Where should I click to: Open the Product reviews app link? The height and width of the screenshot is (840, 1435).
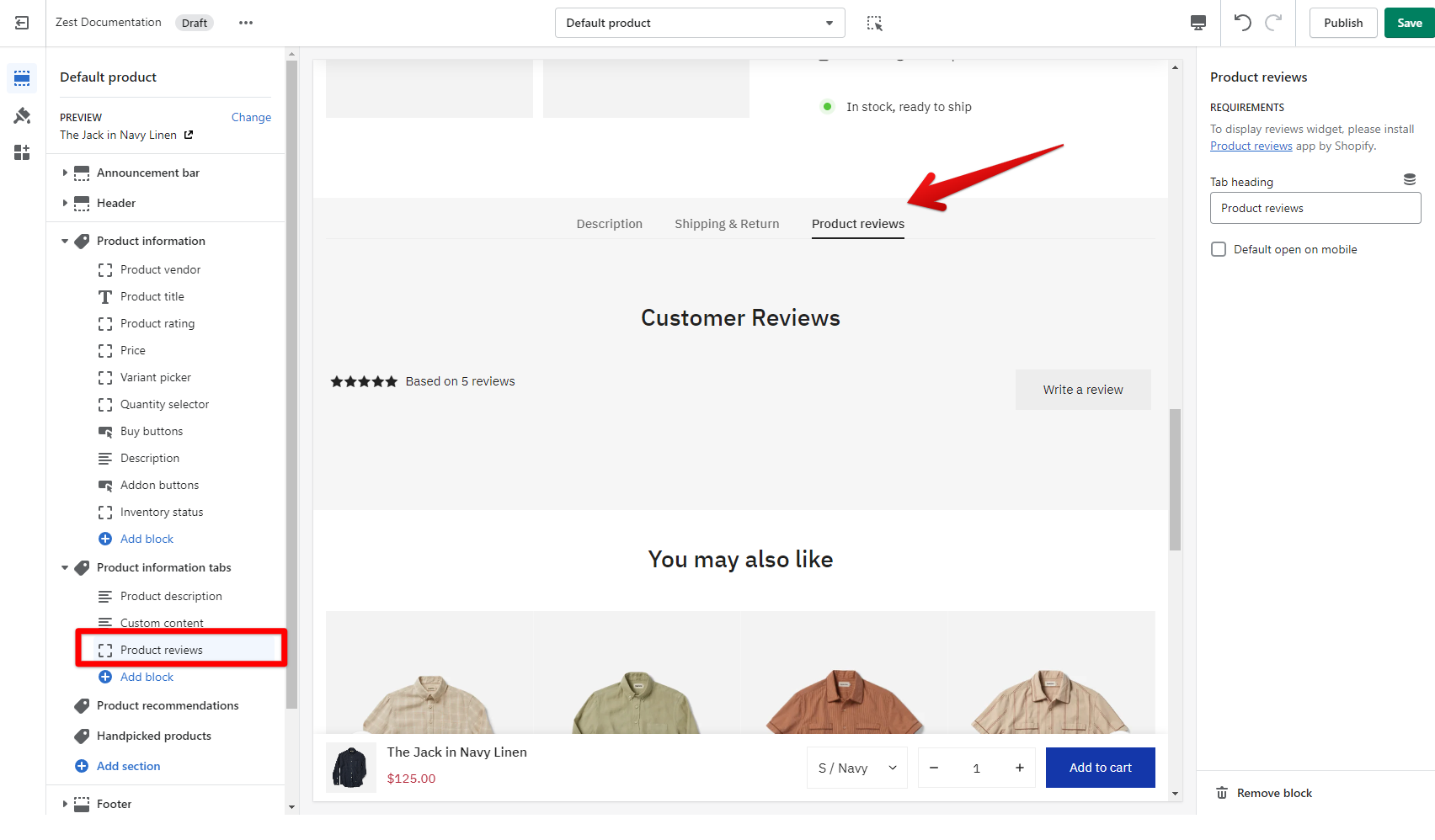[x=1251, y=146]
